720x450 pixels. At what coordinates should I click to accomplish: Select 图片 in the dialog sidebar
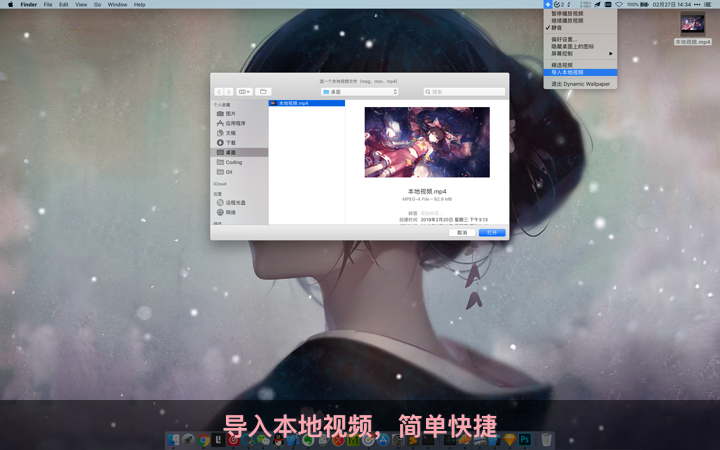coord(239,113)
